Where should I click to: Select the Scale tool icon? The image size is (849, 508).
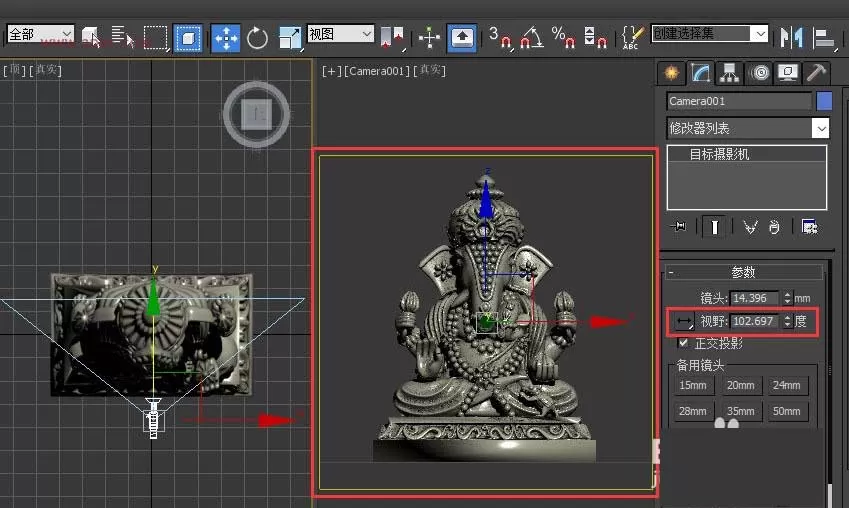click(290, 38)
